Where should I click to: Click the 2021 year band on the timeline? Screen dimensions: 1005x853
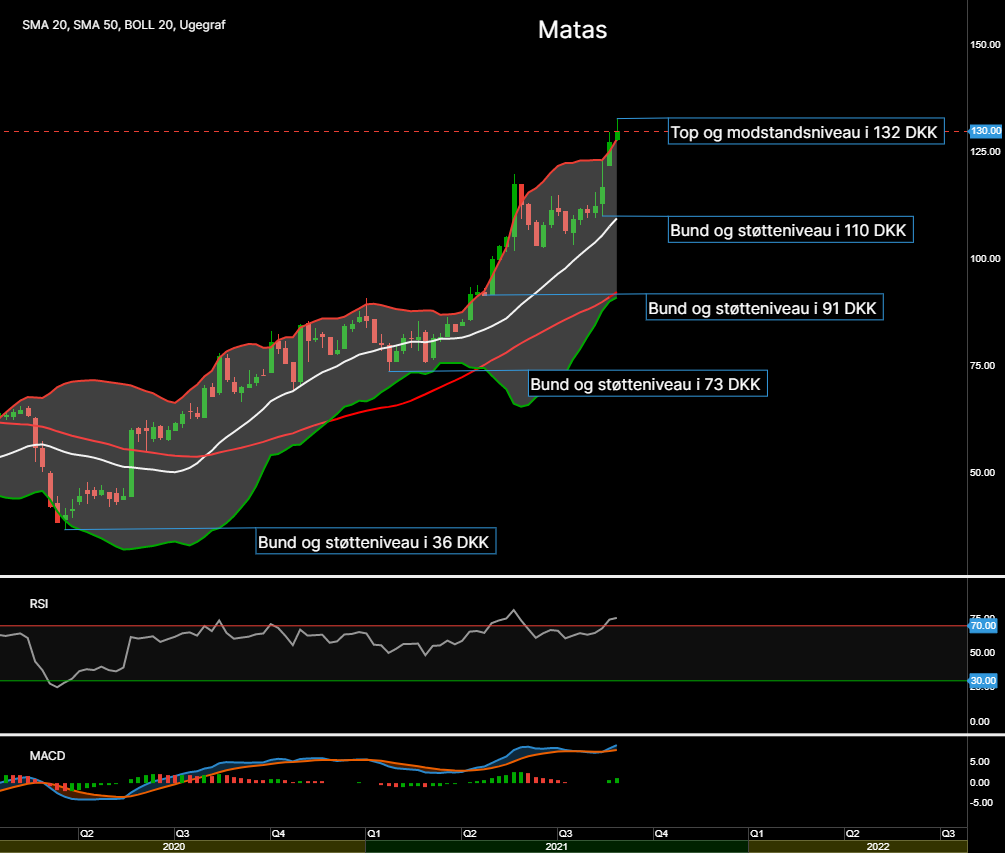pyautogui.click(x=556, y=847)
